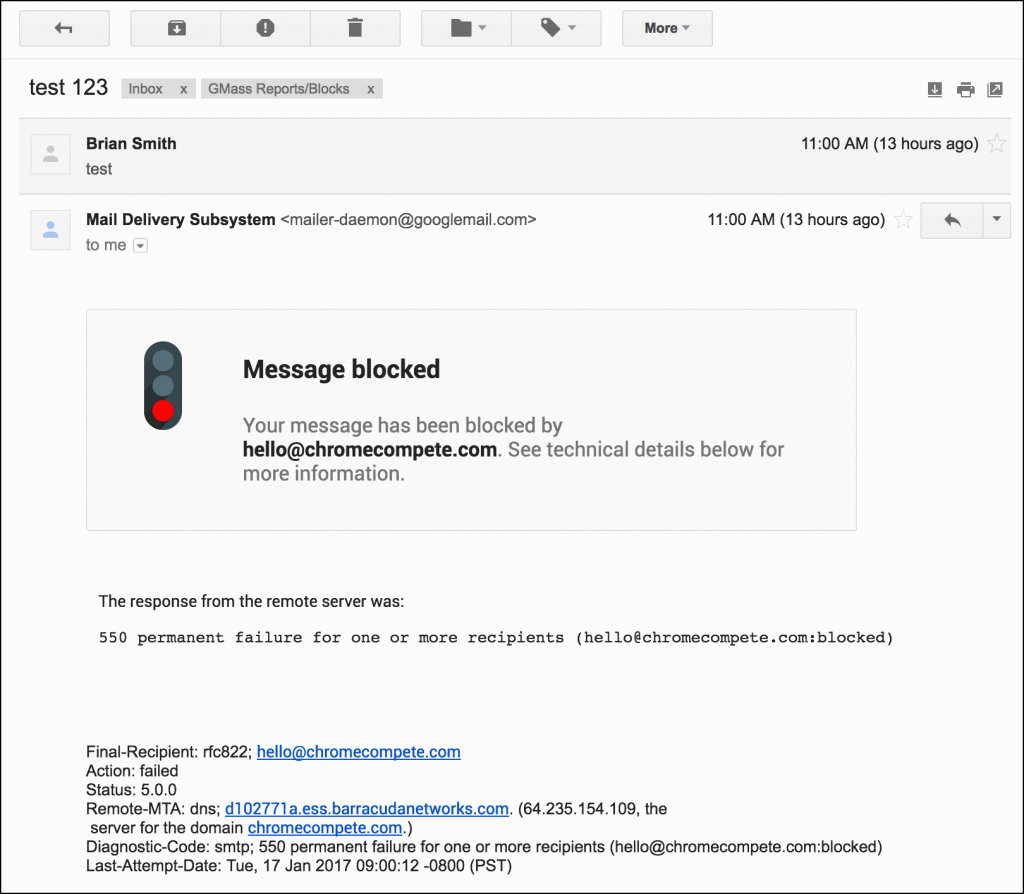Expand the collapsed Brian Smith message

pos(400,156)
